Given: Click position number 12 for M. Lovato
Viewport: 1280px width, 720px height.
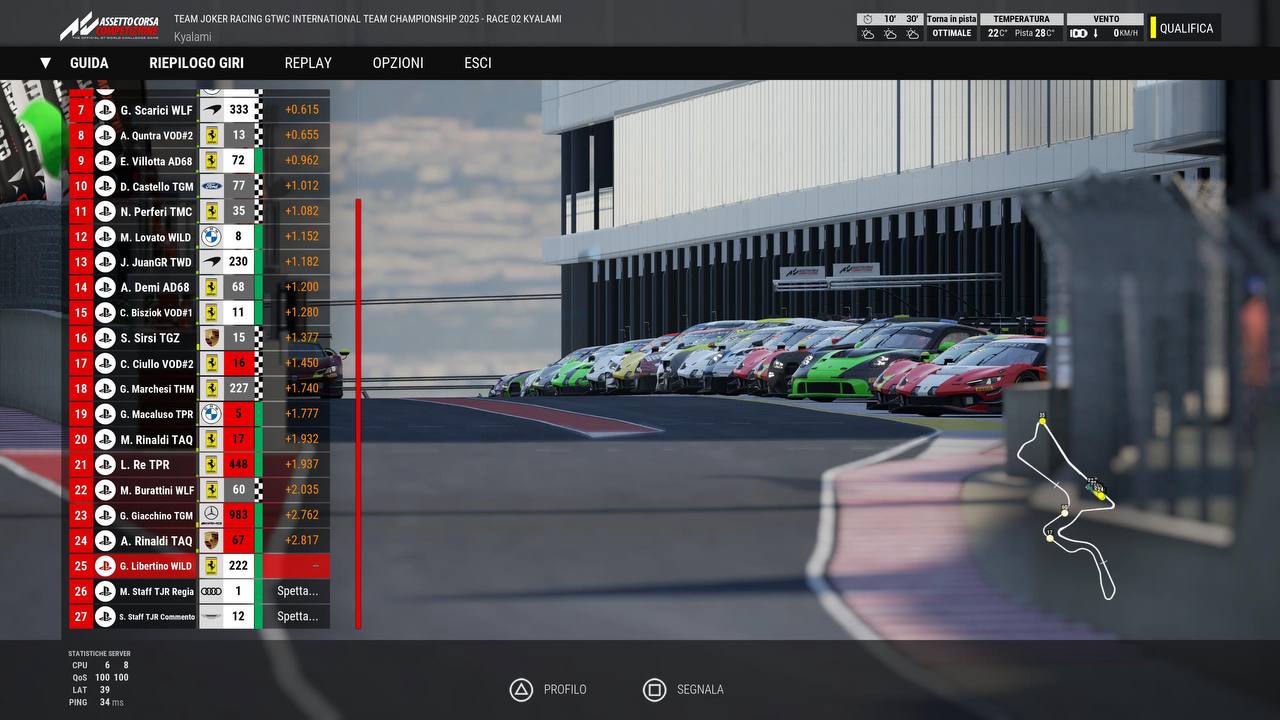Looking at the screenshot, I should pos(81,237).
